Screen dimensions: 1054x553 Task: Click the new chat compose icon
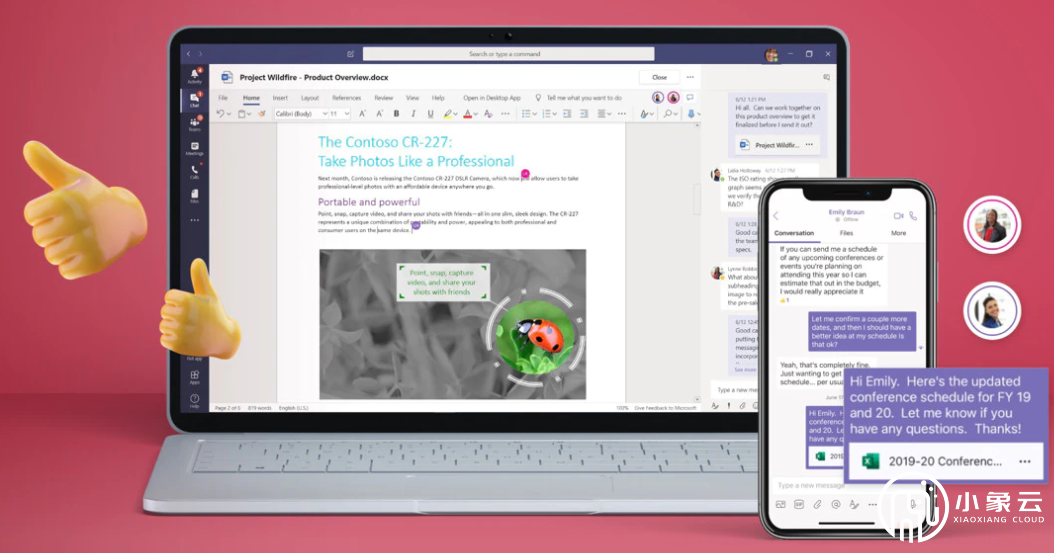coord(350,54)
